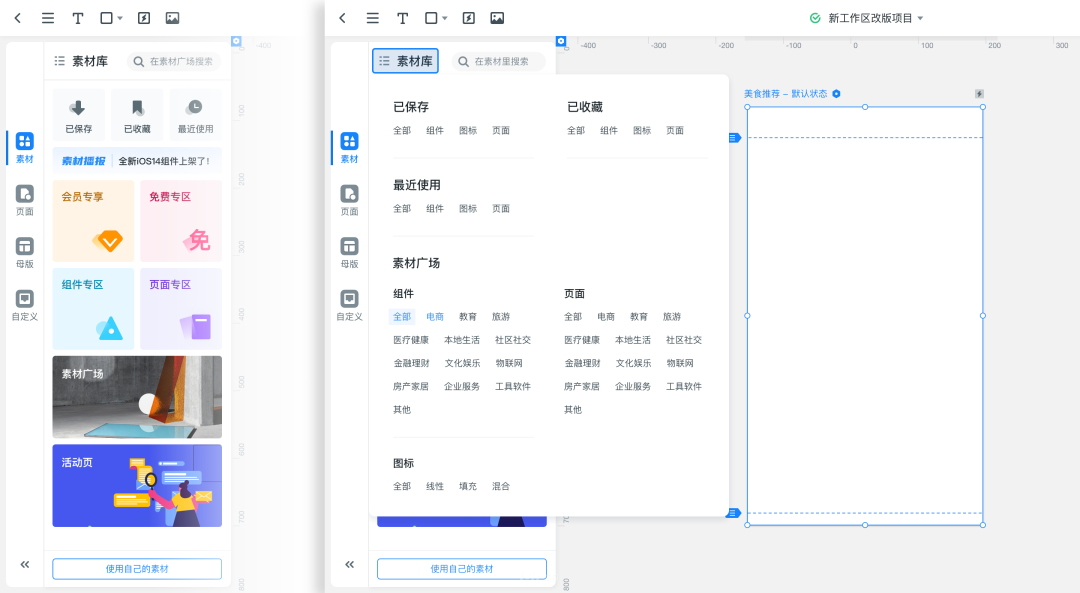
Task: Choose 工具软件 under 素材广场 页面 category
Action: (683, 386)
